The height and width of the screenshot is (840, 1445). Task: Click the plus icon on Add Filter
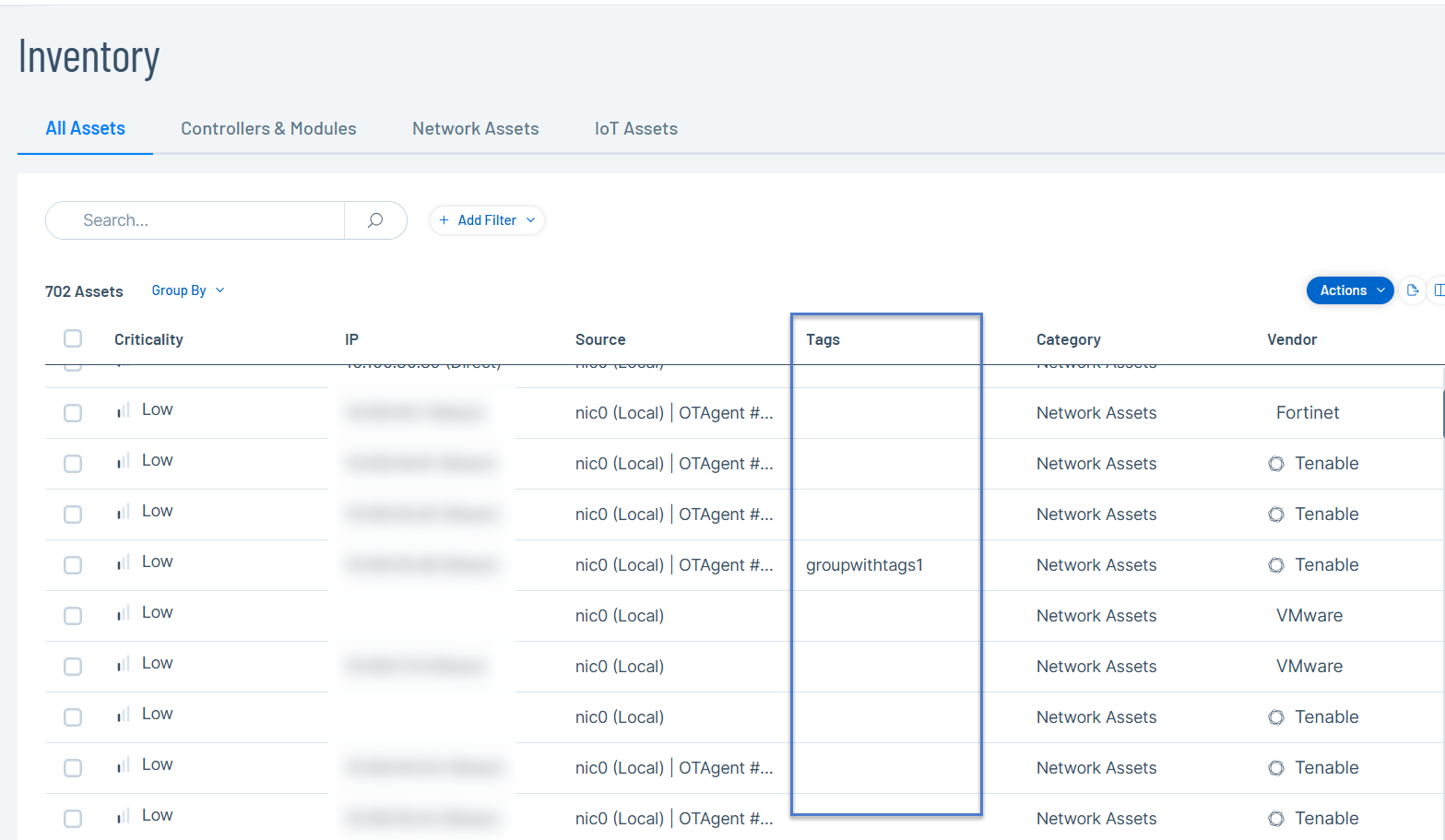coord(444,220)
